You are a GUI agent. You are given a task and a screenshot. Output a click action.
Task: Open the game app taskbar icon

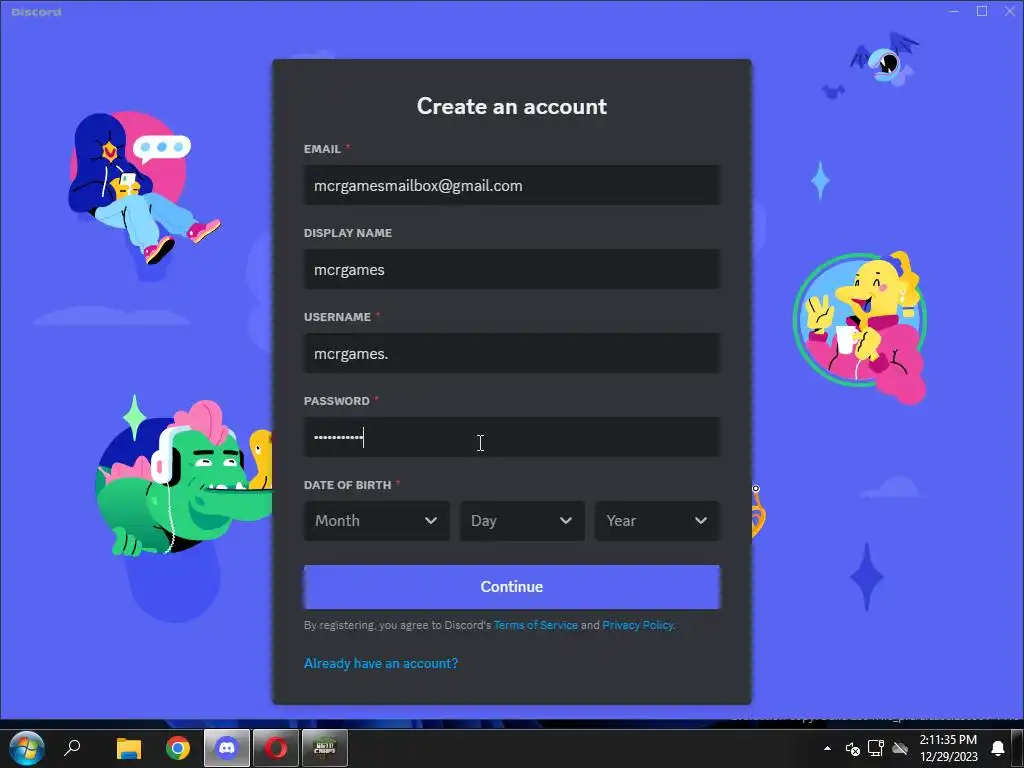tap(325, 748)
